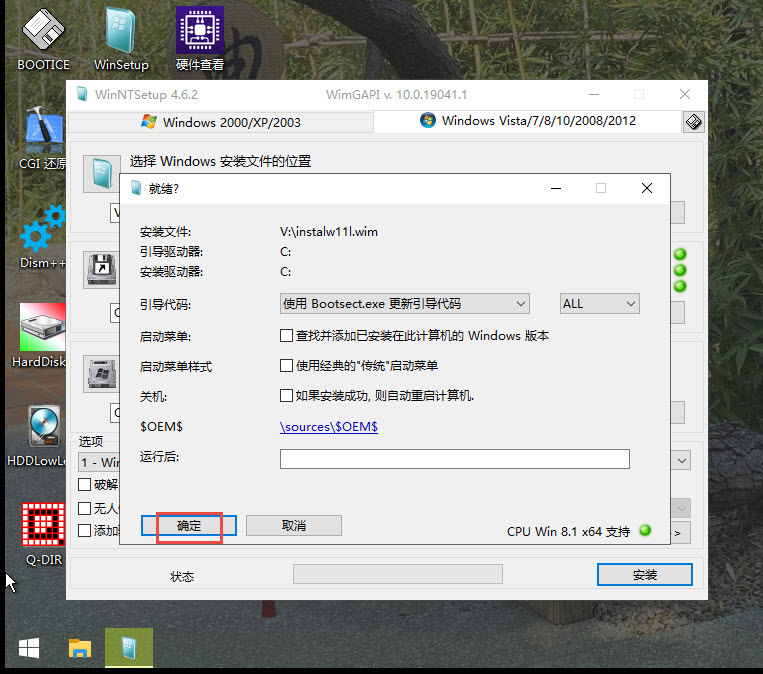Click the green CPU Win 8.1 x64 indicator
The image size is (763, 674).
coord(645,530)
